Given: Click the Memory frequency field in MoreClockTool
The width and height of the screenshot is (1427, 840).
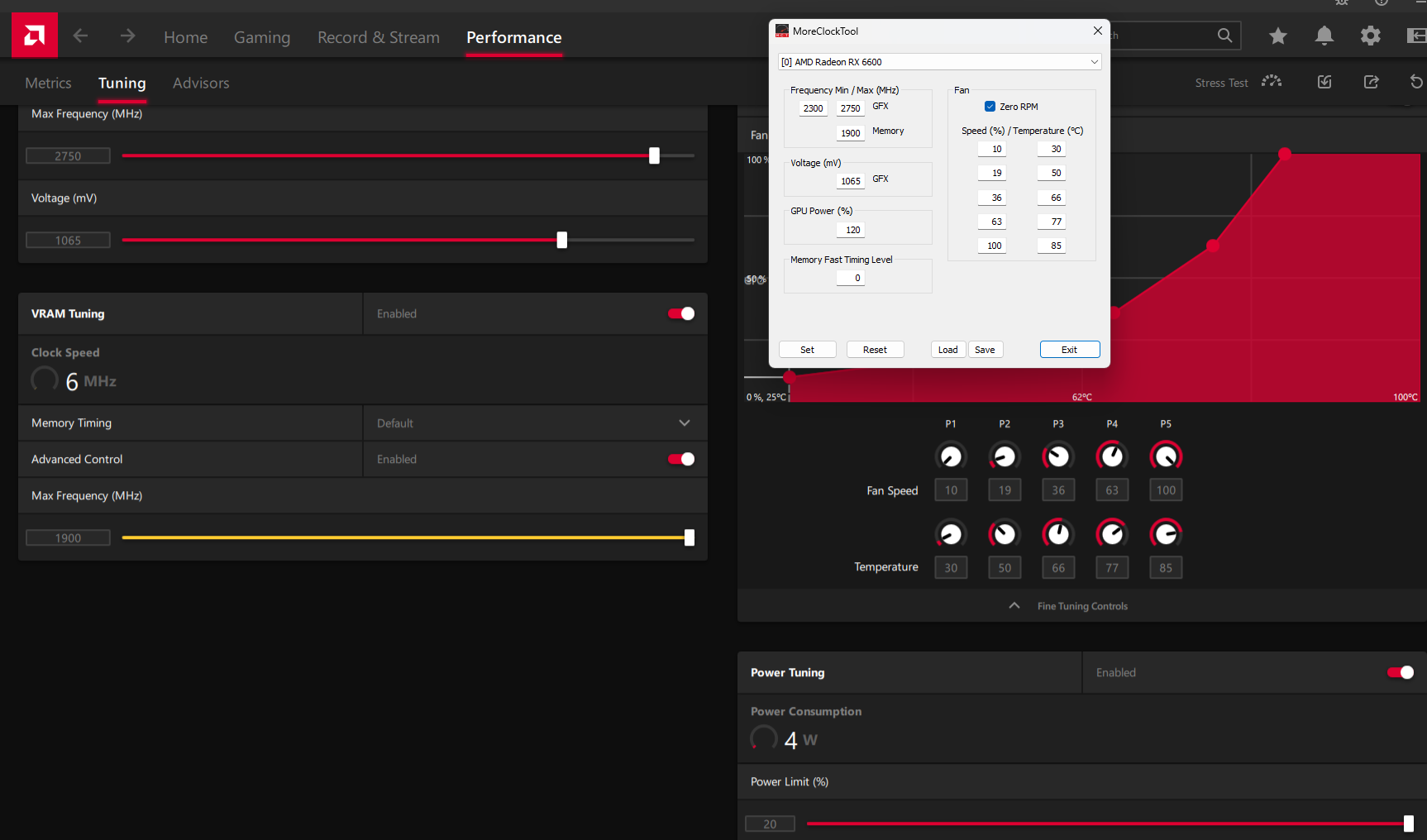Looking at the screenshot, I should [851, 133].
